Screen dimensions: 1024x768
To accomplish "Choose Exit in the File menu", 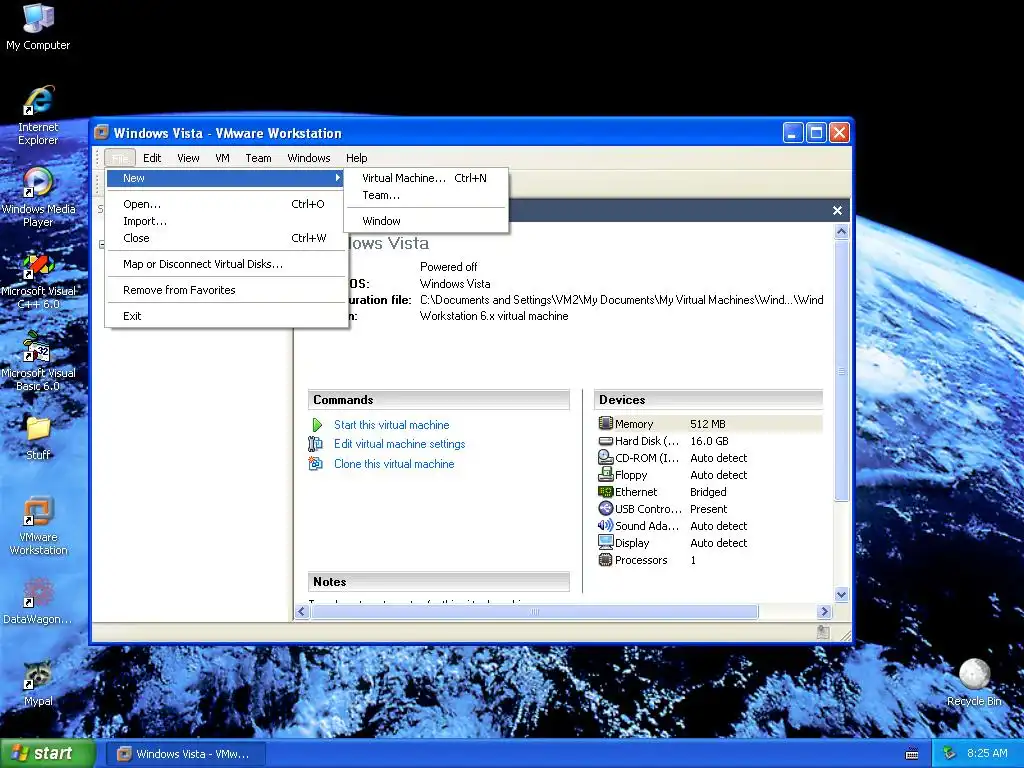I will click(x=226, y=316).
